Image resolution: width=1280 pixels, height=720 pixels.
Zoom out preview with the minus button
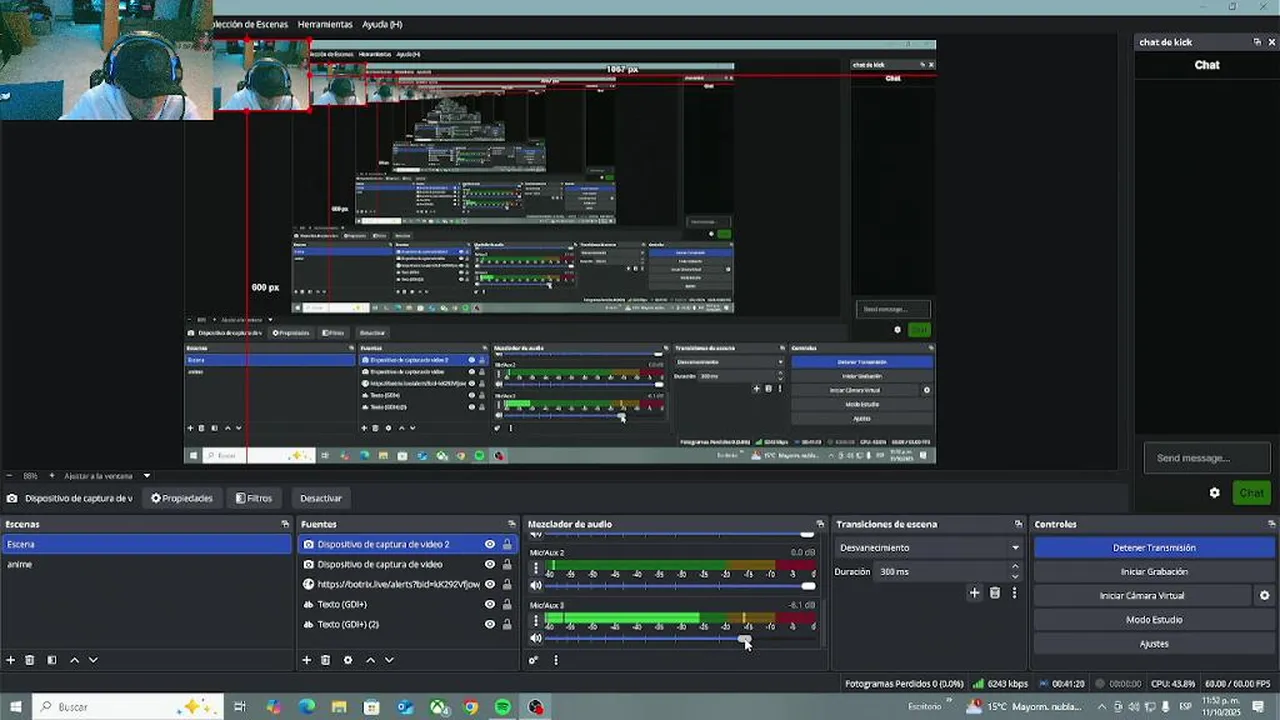(x=9, y=476)
